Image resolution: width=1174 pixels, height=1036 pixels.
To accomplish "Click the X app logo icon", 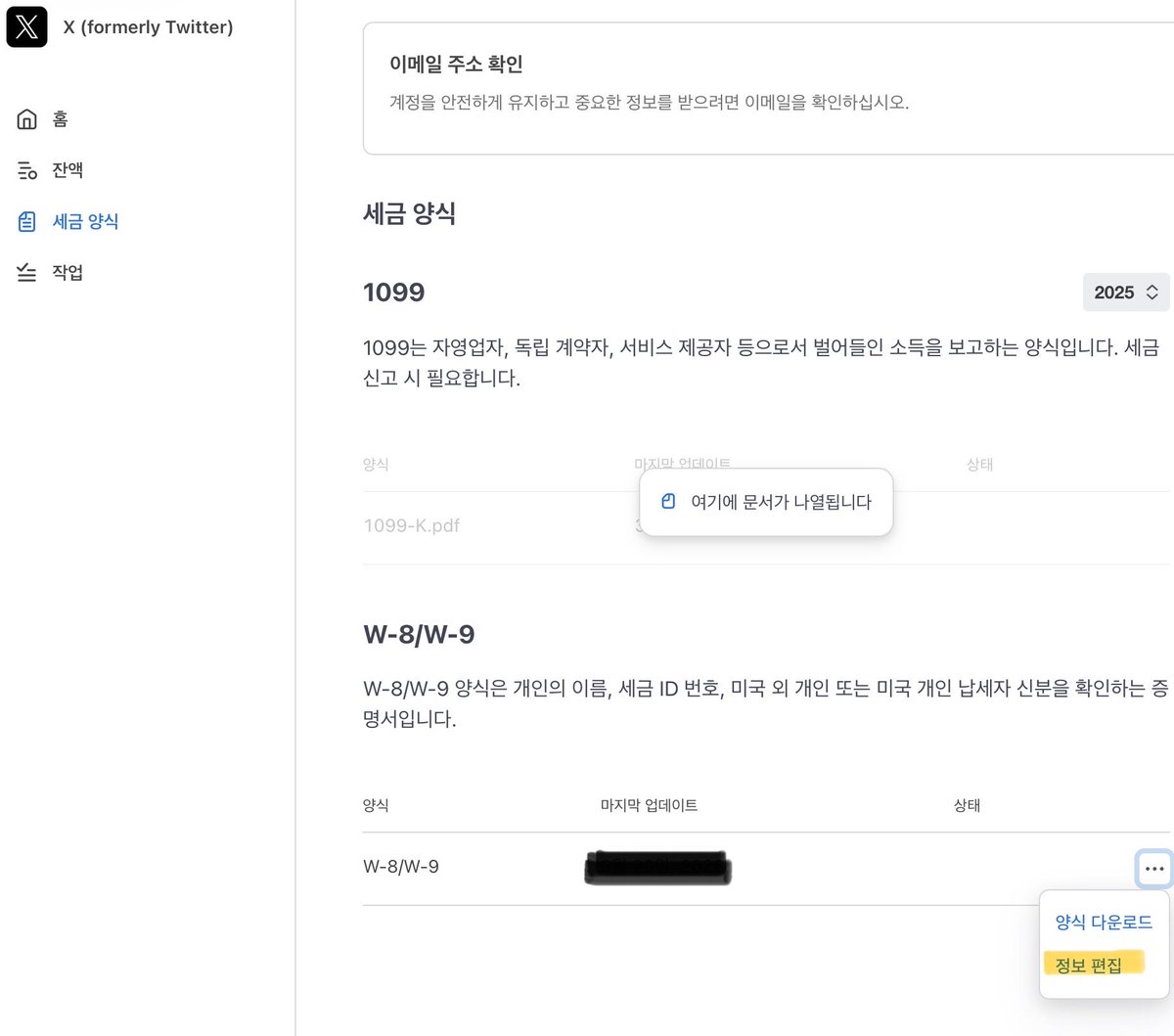I will pyautogui.click(x=26, y=26).
